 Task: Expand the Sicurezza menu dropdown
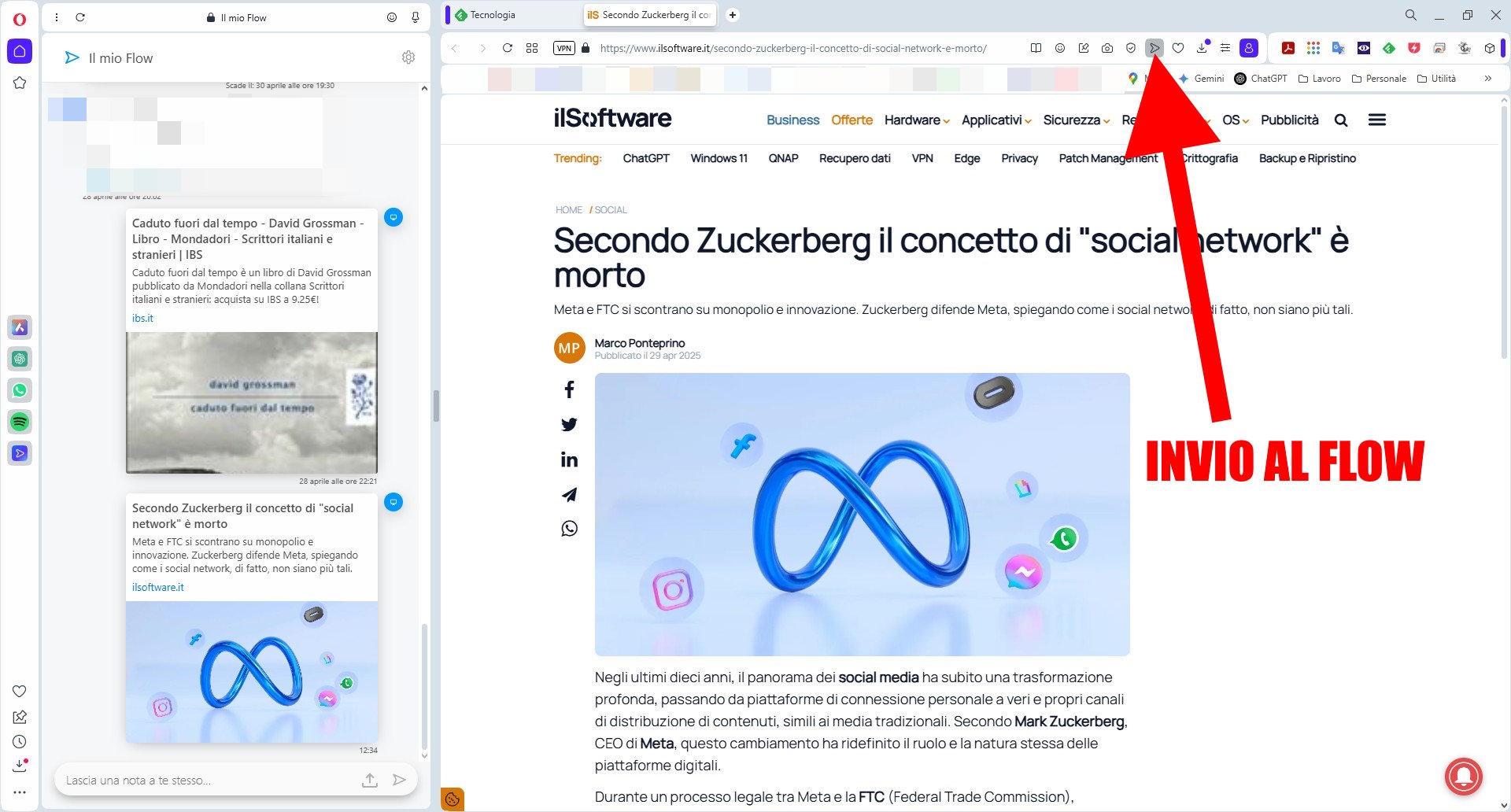1077,120
